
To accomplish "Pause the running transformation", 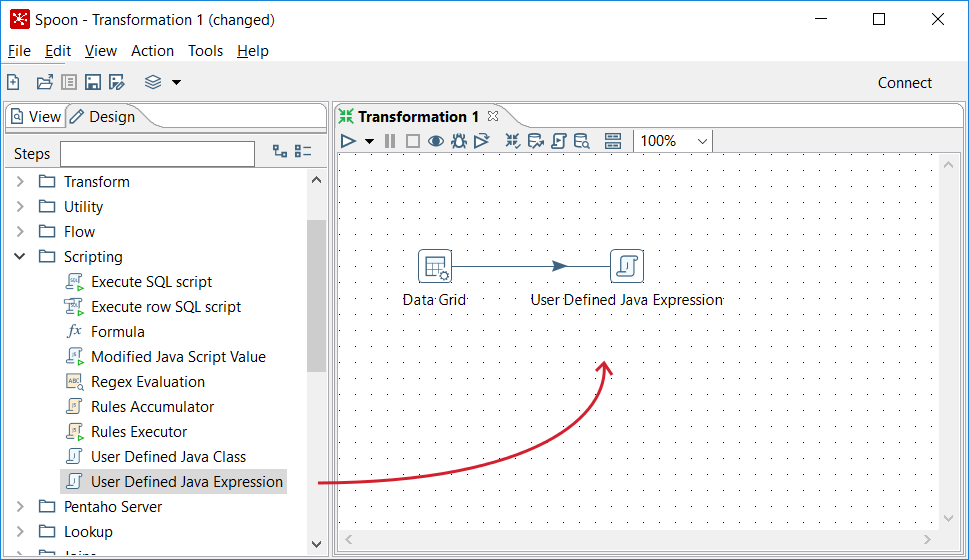I will coord(390,142).
